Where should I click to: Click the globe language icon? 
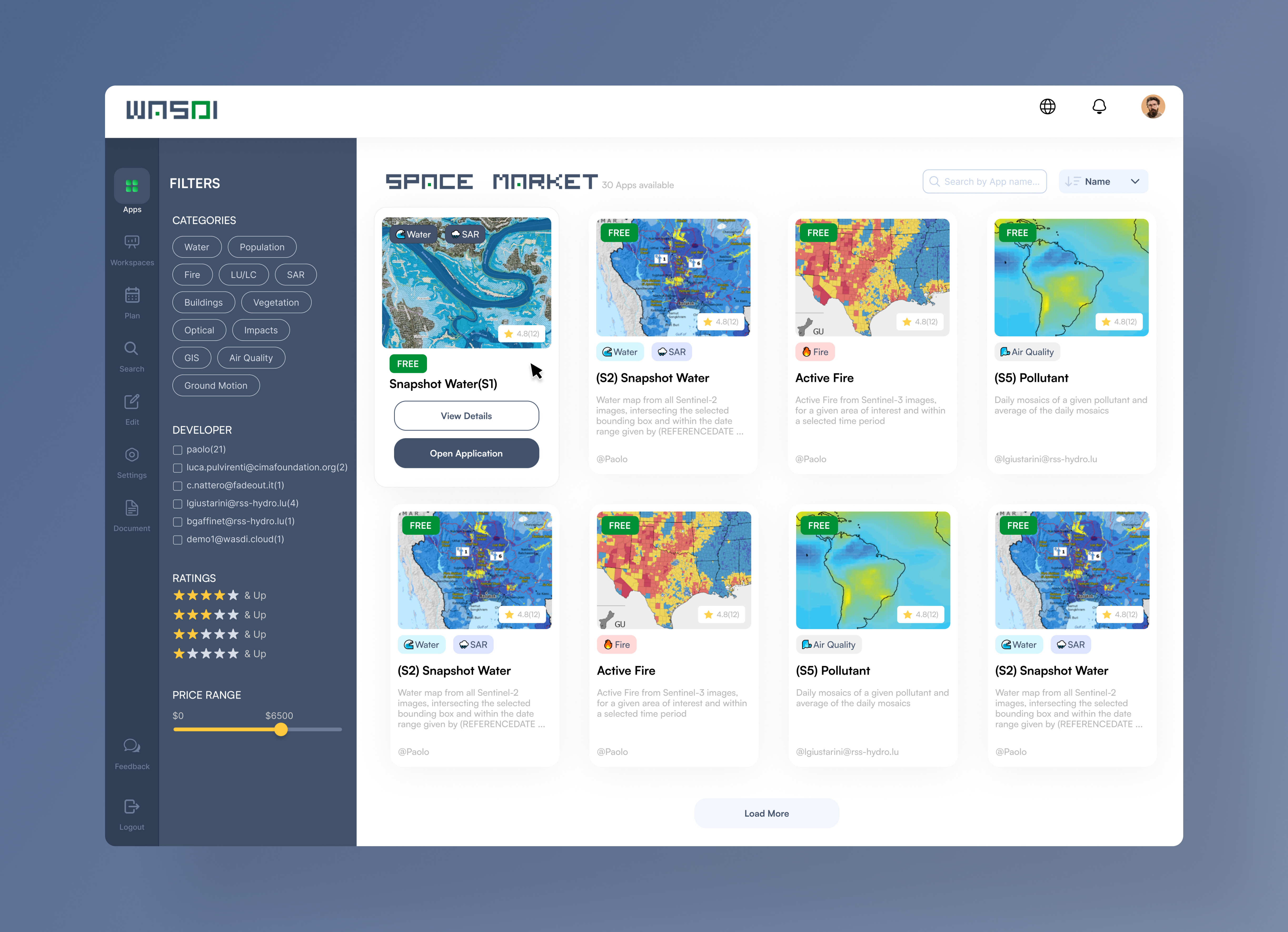click(x=1047, y=107)
